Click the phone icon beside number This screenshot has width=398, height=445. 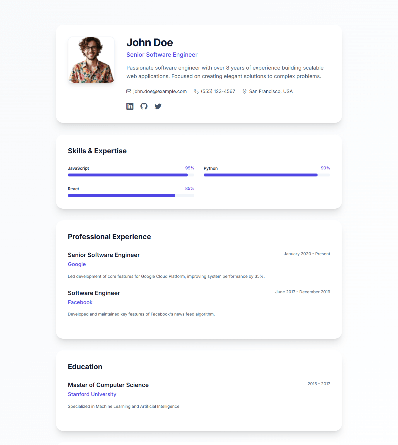point(196,91)
